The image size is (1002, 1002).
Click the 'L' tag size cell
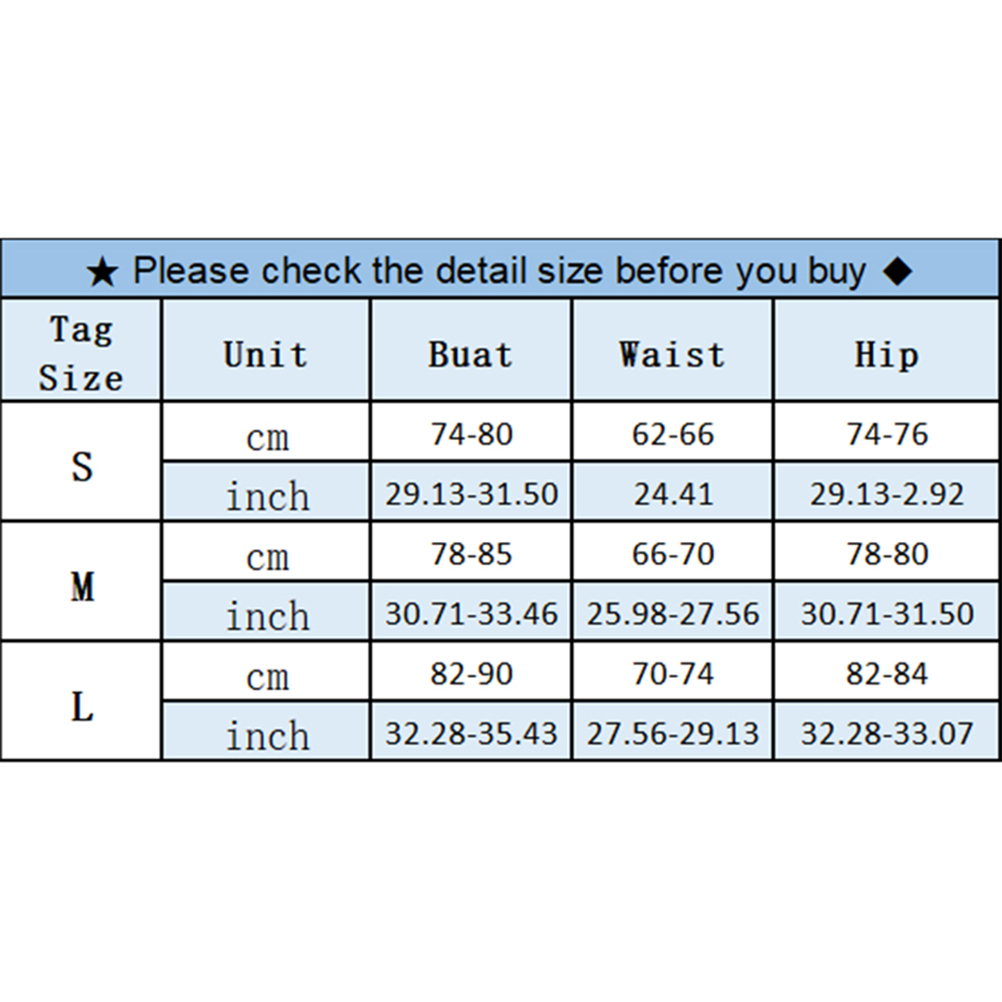pyautogui.click(x=82, y=706)
